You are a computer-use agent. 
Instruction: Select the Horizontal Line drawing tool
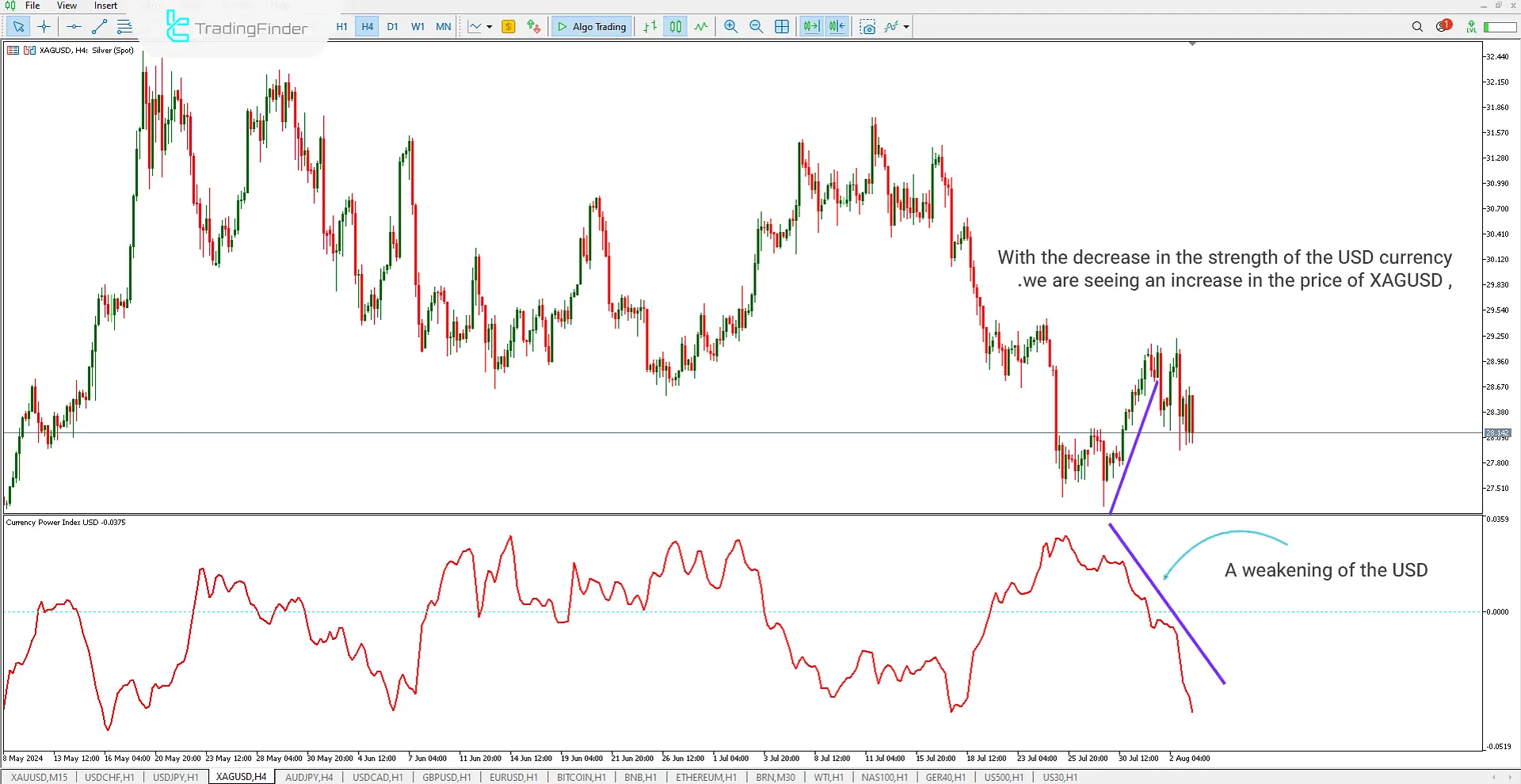pyautogui.click(x=74, y=26)
